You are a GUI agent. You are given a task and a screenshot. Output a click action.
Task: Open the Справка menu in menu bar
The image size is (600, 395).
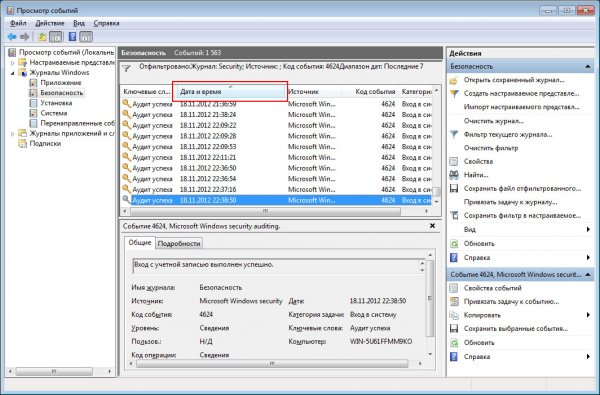[x=106, y=23]
